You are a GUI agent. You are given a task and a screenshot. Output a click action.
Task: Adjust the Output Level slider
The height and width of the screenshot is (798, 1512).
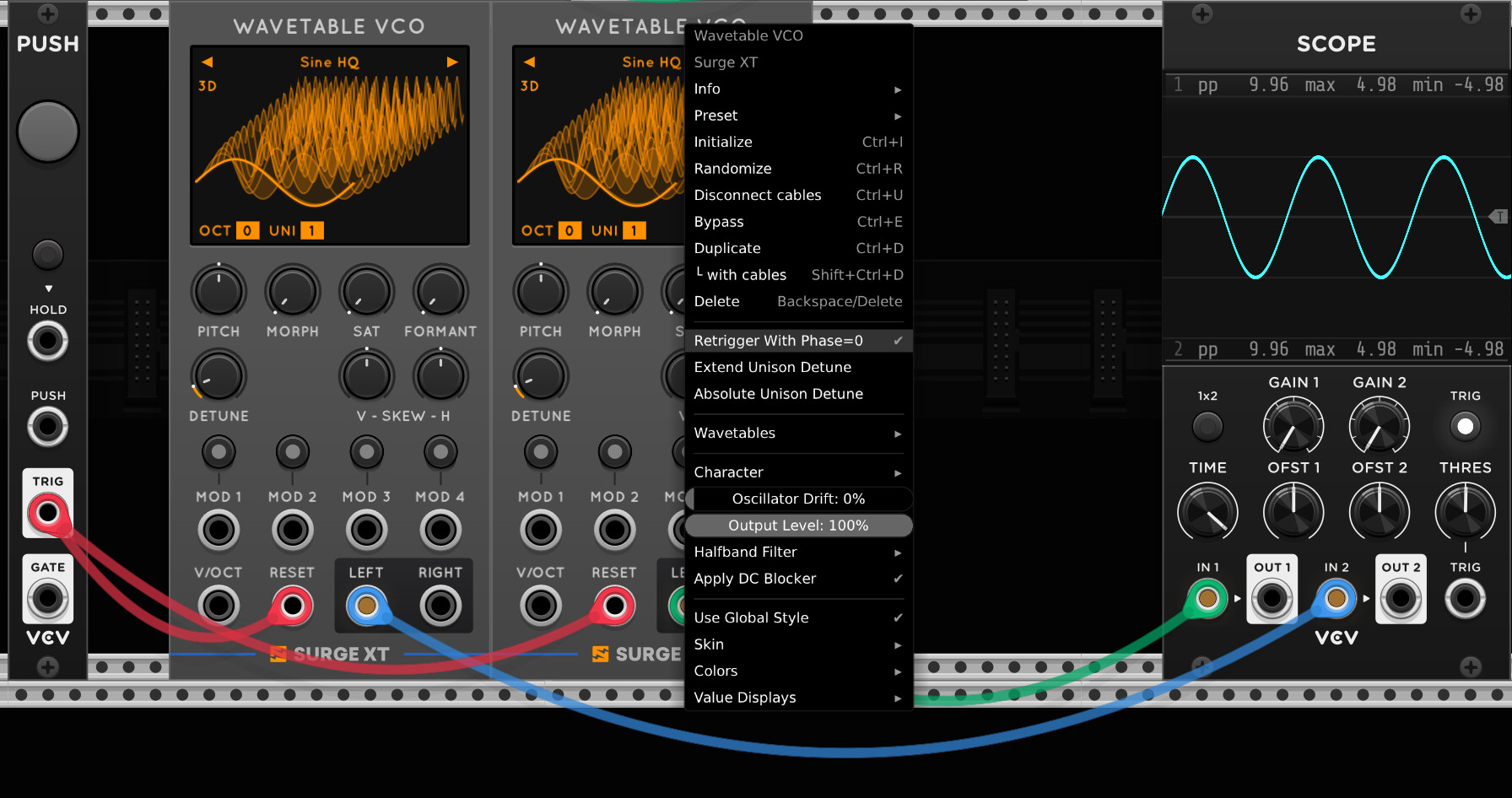point(798,526)
